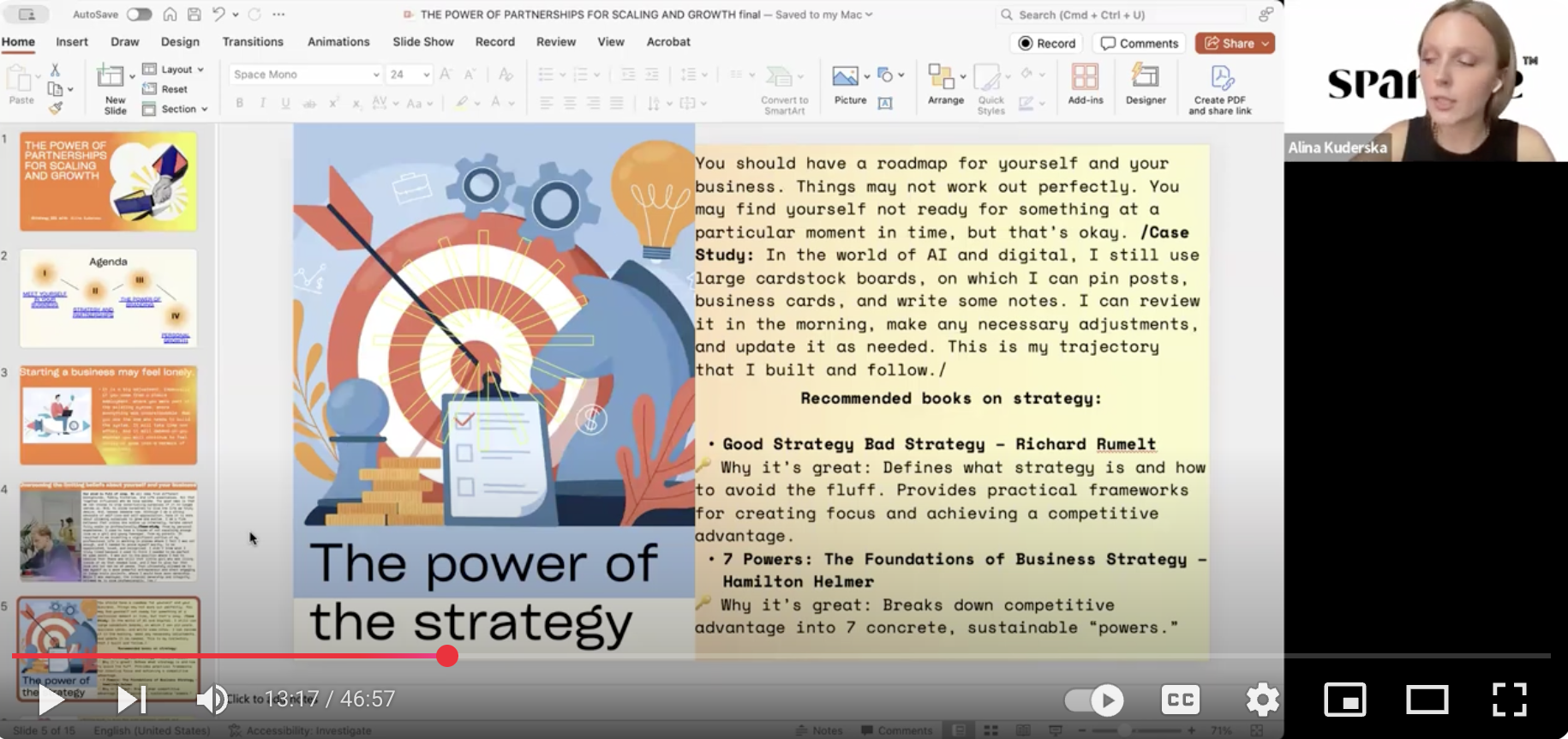The width and height of the screenshot is (1568, 739).
Task: Open the Animations ribbon tab
Action: tap(338, 42)
